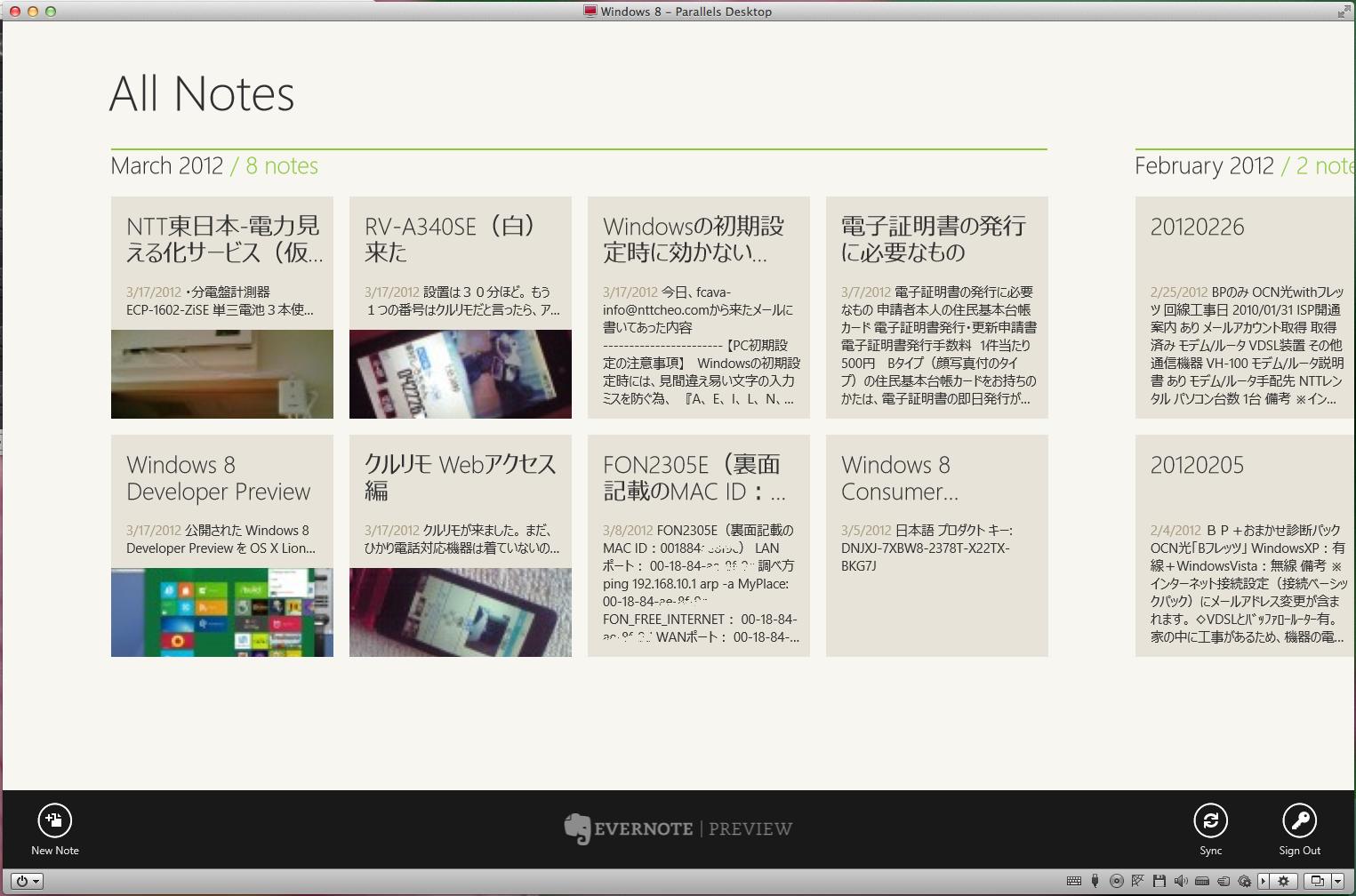The image size is (1356, 896).
Task: Click the hard disk icon in status bar
Action: (1202, 881)
